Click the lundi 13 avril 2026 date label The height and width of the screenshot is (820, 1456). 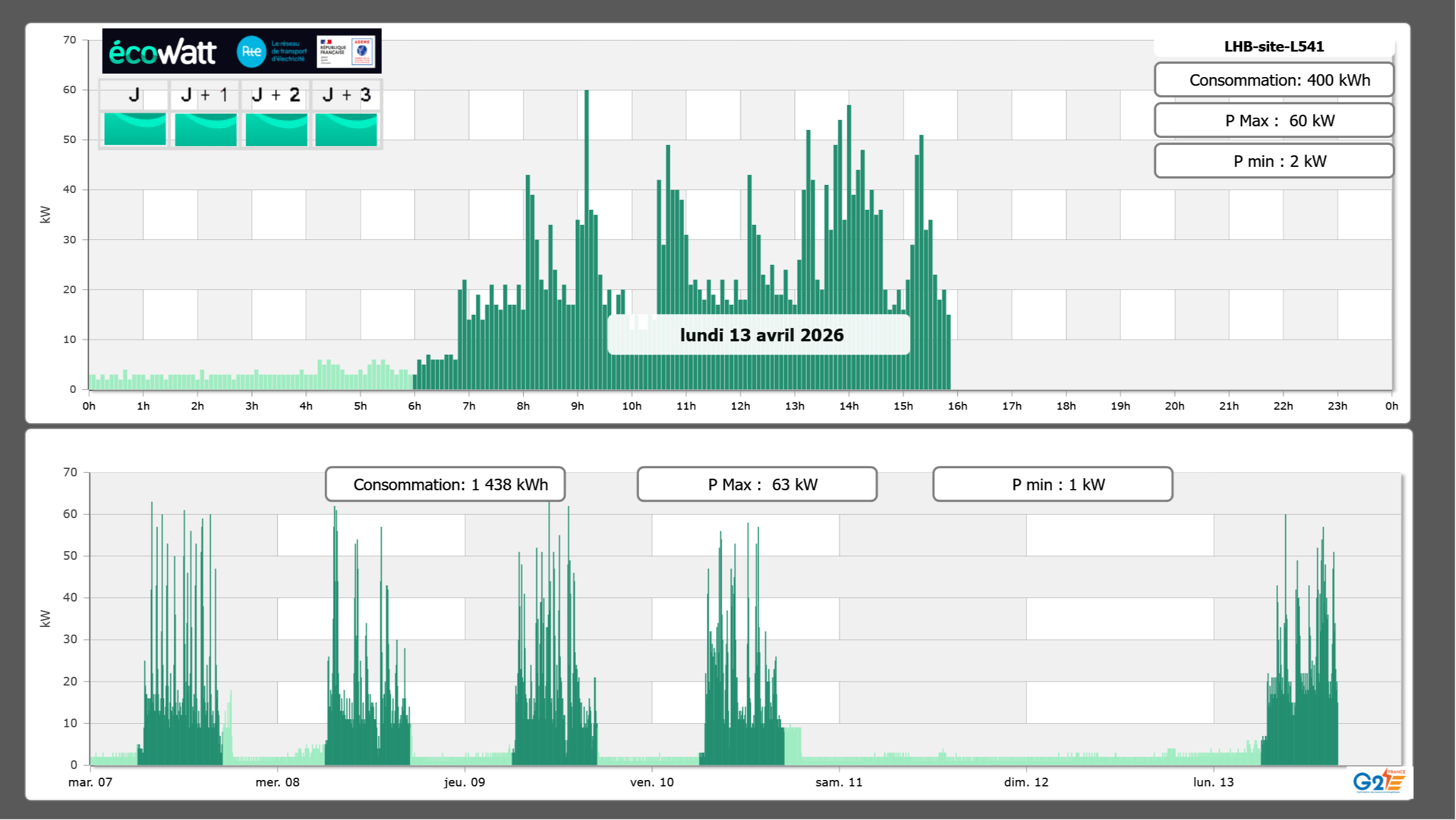(x=761, y=335)
